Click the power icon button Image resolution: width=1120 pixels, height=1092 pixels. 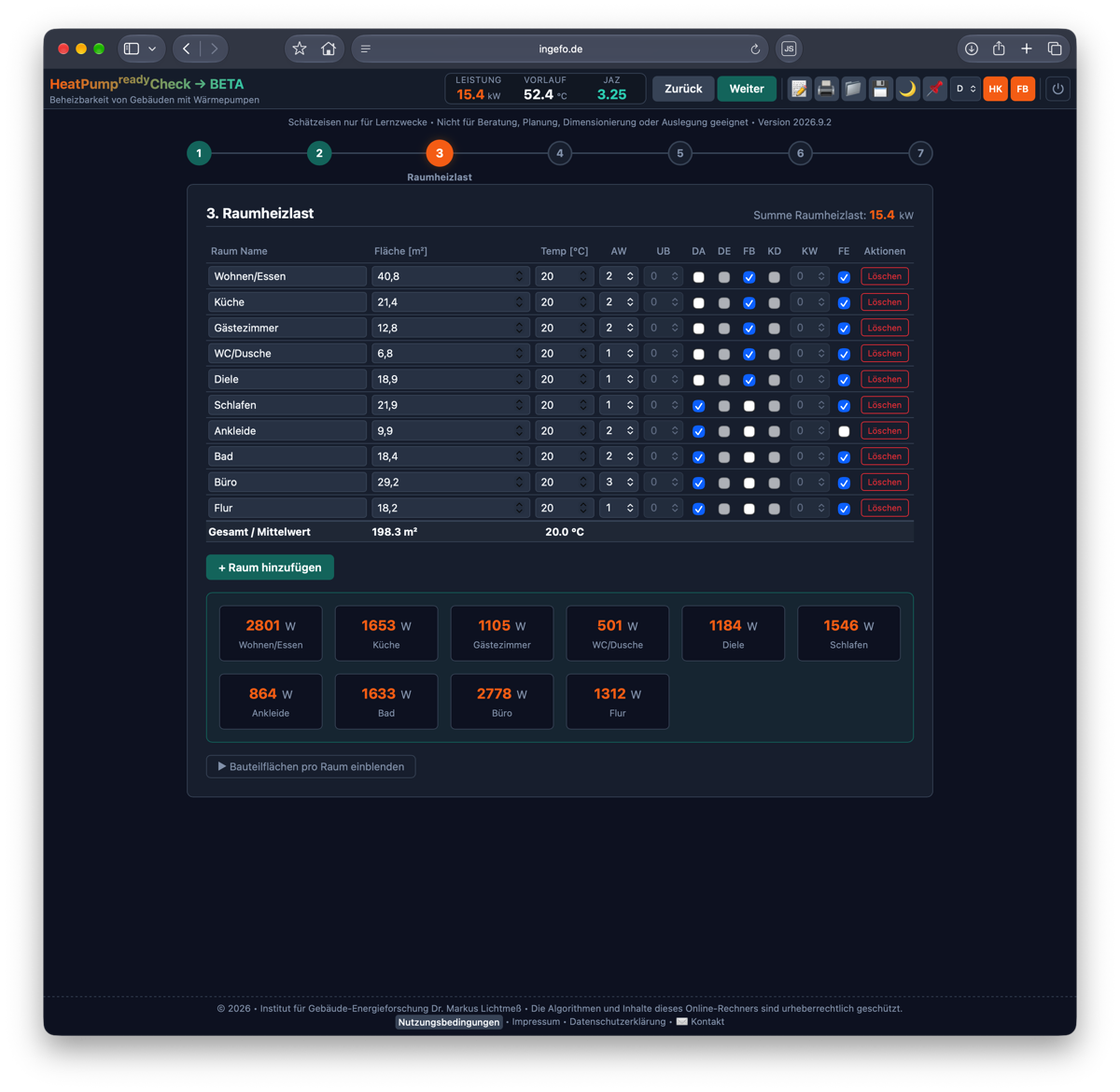[x=1057, y=89]
